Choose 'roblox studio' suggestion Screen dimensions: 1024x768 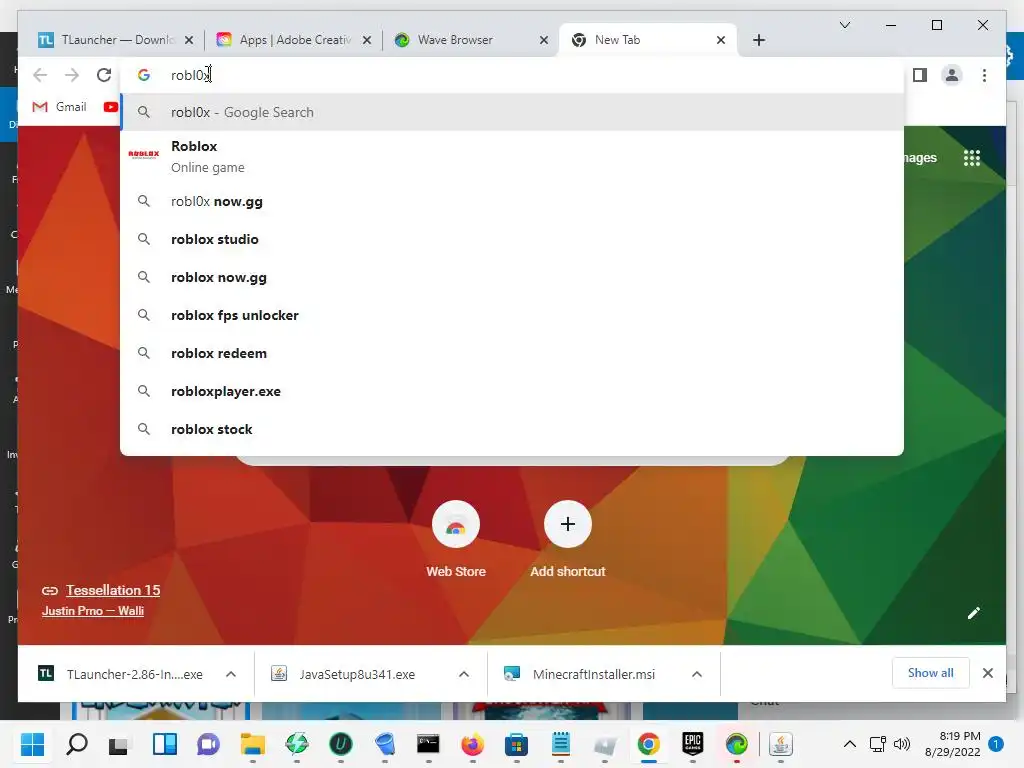[x=512, y=240]
